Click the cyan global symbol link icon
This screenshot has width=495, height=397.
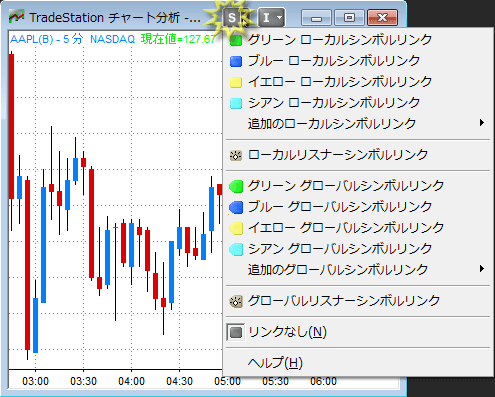[x=236, y=249]
